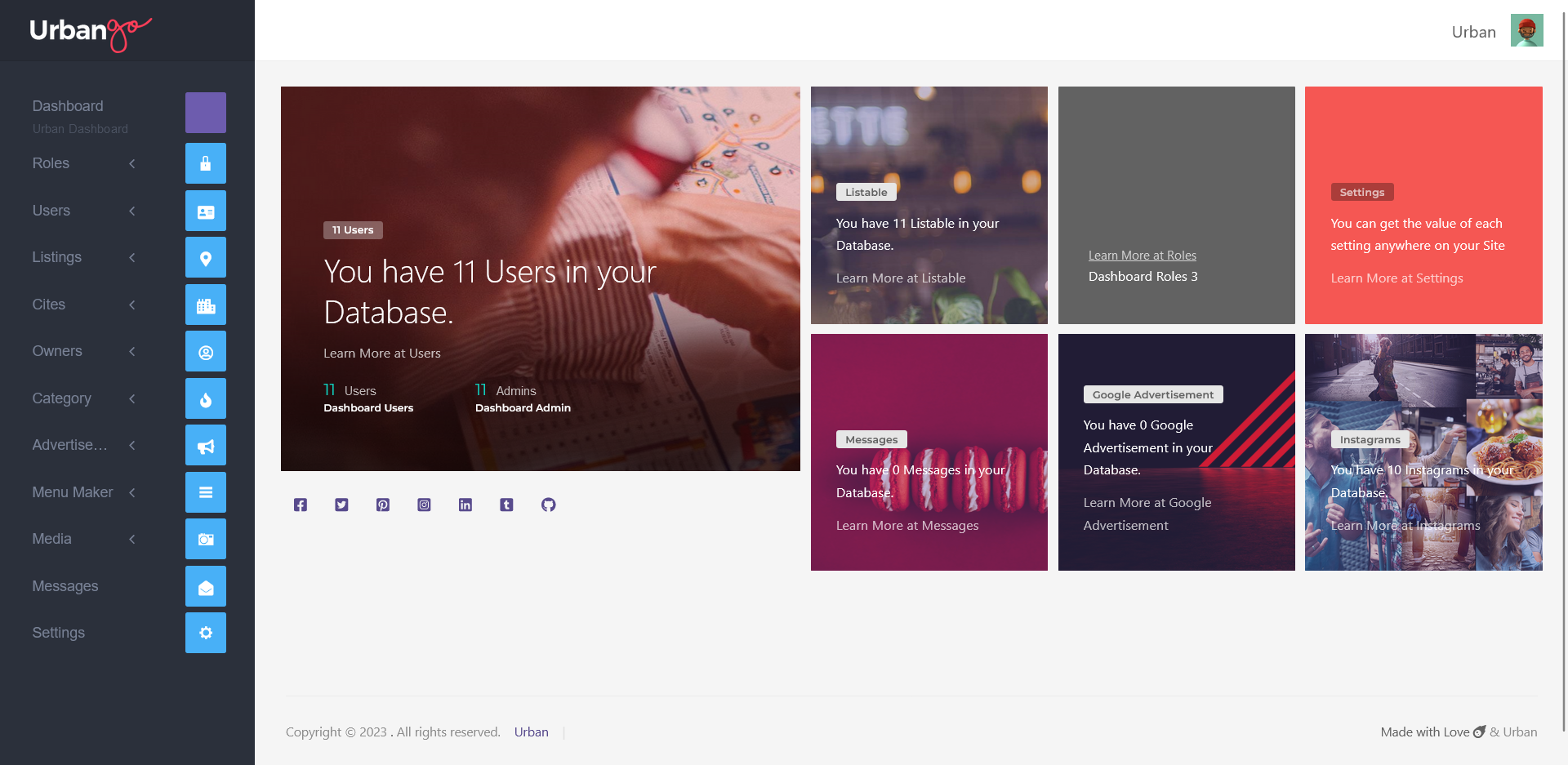Open the Urban link in the footer
The width and height of the screenshot is (1568, 765).
(x=531, y=732)
